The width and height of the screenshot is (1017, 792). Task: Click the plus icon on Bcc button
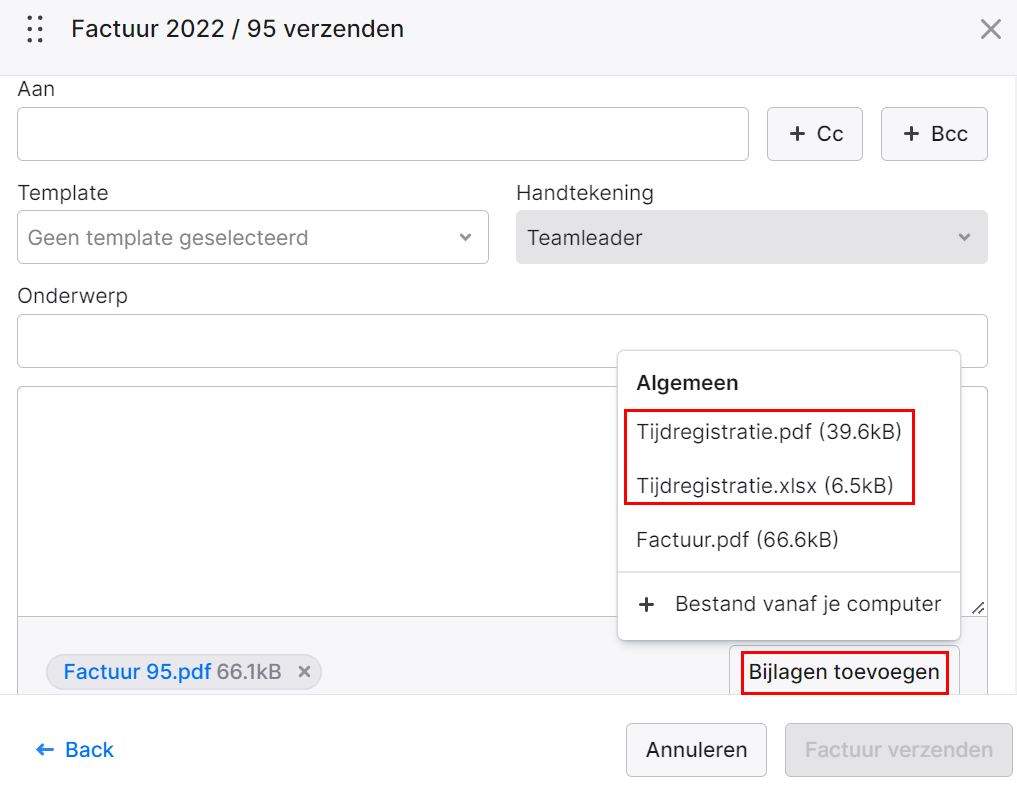911,134
